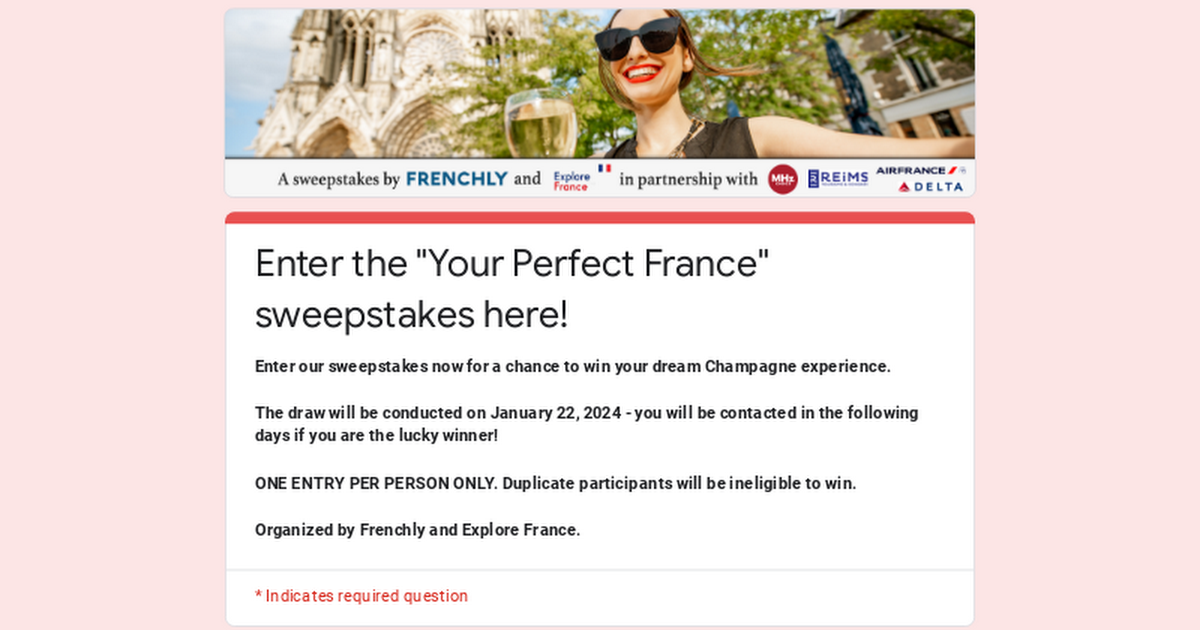The width and height of the screenshot is (1200, 630).
Task: Click the French flag icon beside Explore France
Action: [x=604, y=168]
